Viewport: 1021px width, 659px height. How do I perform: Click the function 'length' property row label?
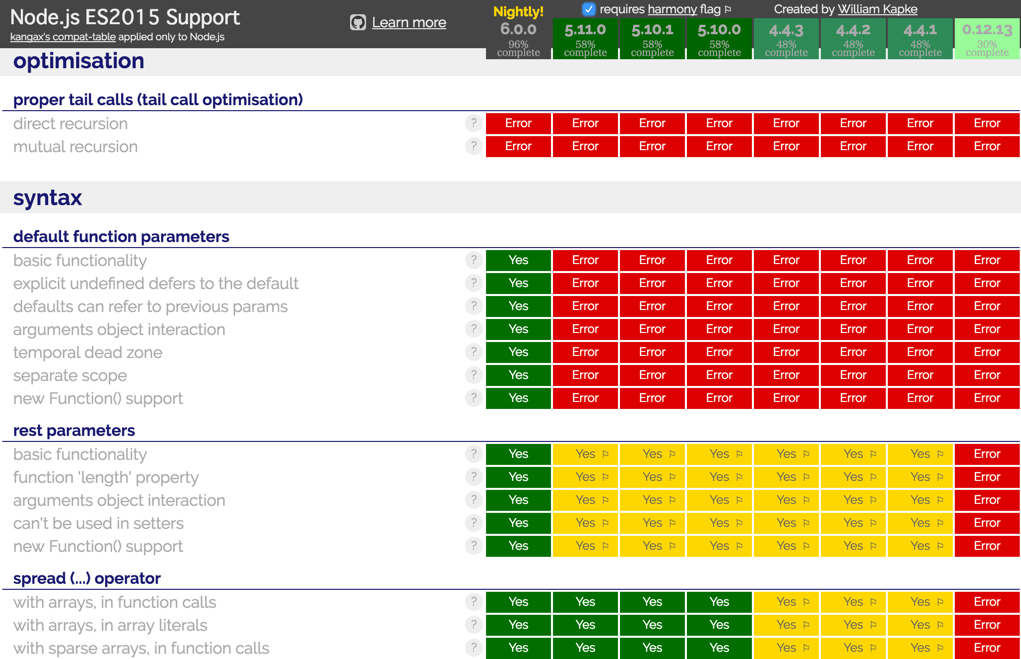tap(105, 477)
